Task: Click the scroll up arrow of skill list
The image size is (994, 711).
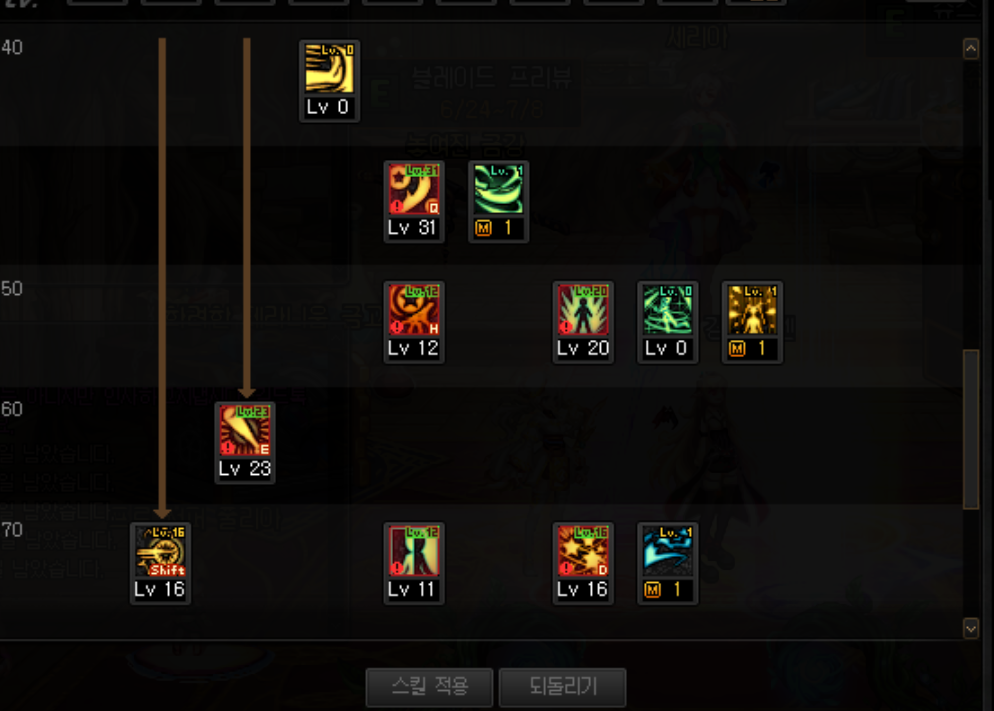Action: coord(971,49)
